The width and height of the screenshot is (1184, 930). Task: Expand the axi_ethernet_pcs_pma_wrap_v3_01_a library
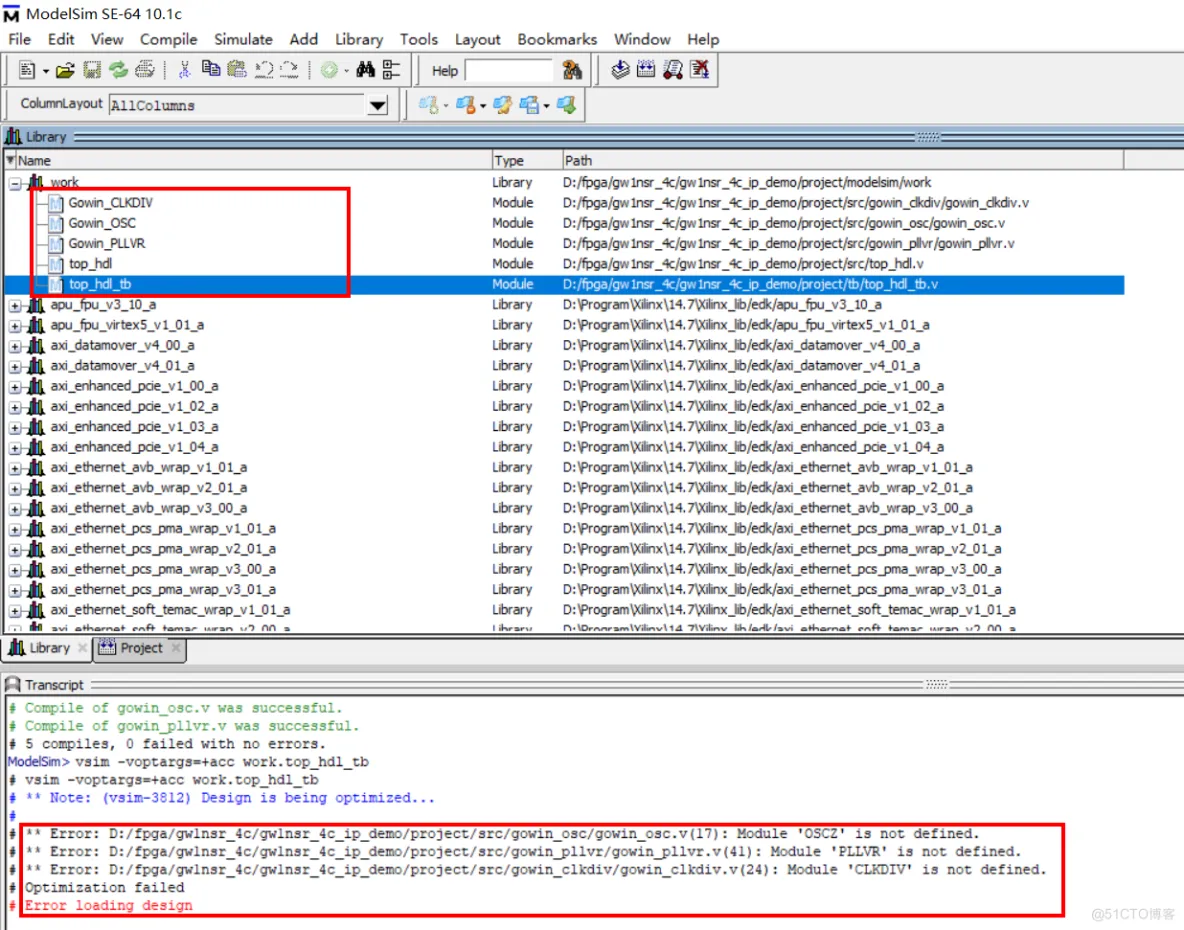click(15, 590)
